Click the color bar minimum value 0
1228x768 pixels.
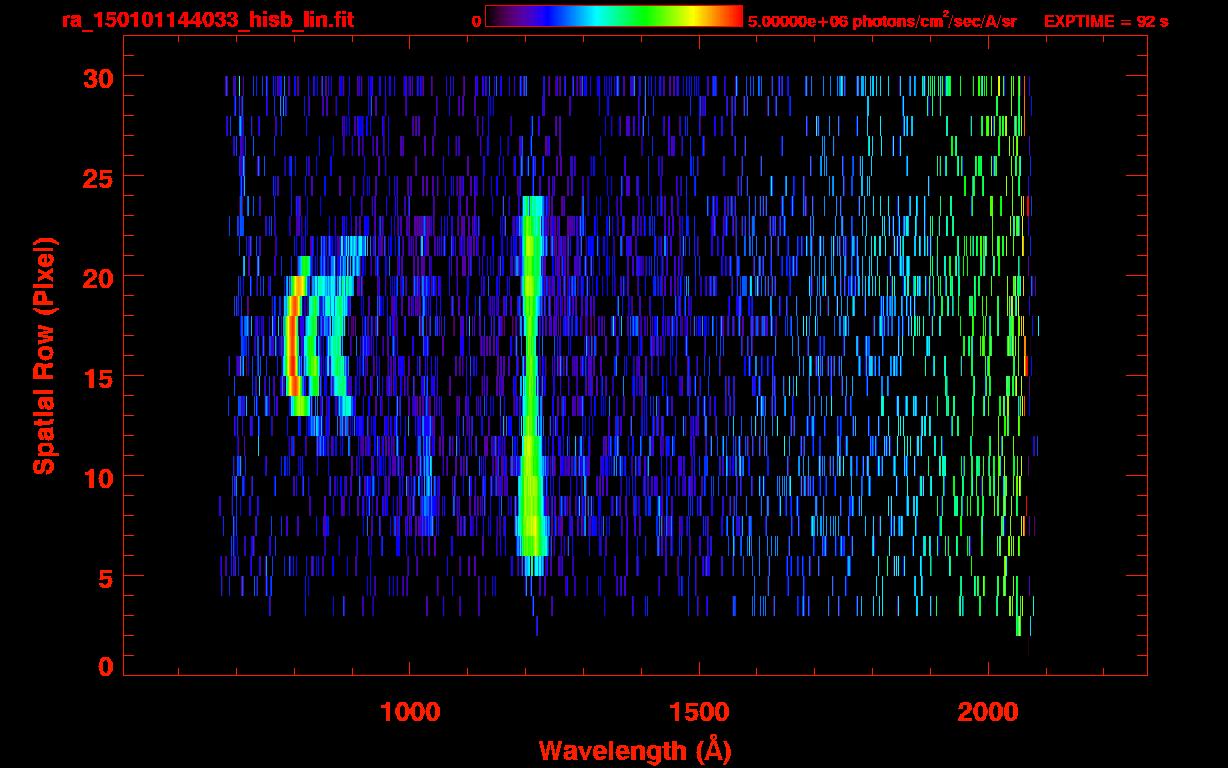pyautogui.click(x=476, y=21)
